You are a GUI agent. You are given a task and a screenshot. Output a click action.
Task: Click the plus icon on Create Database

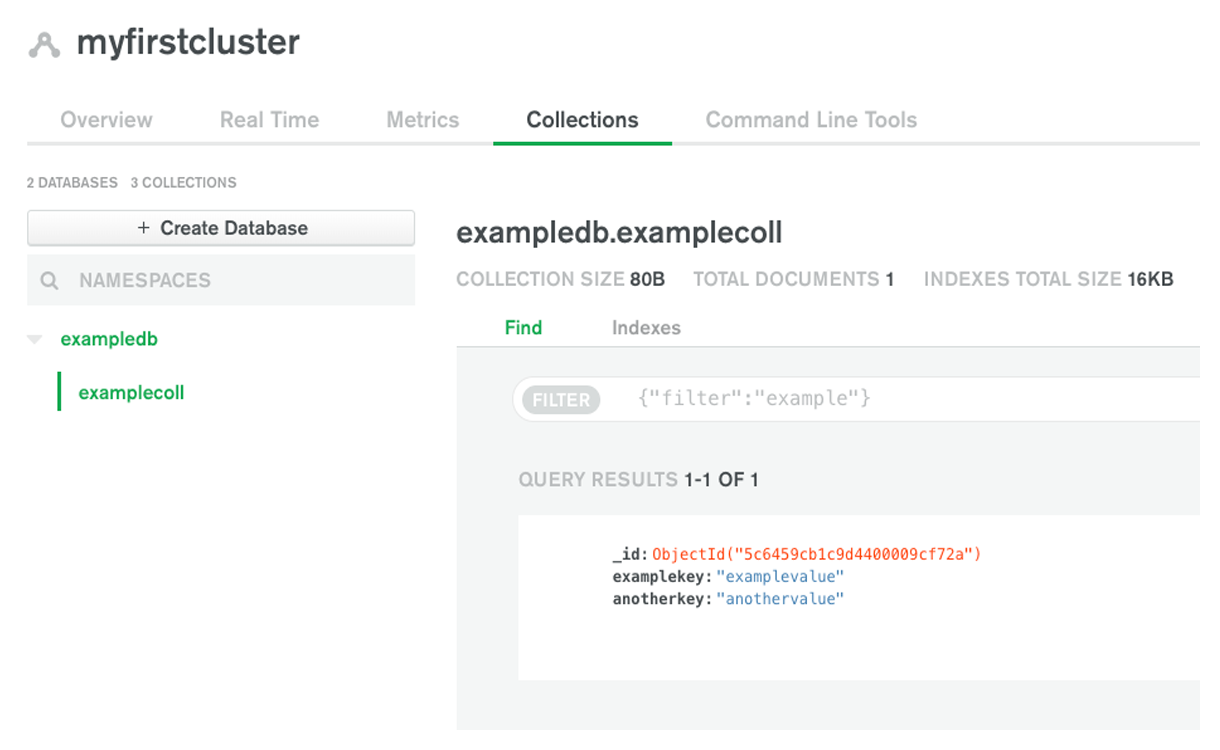tap(143, 228)
